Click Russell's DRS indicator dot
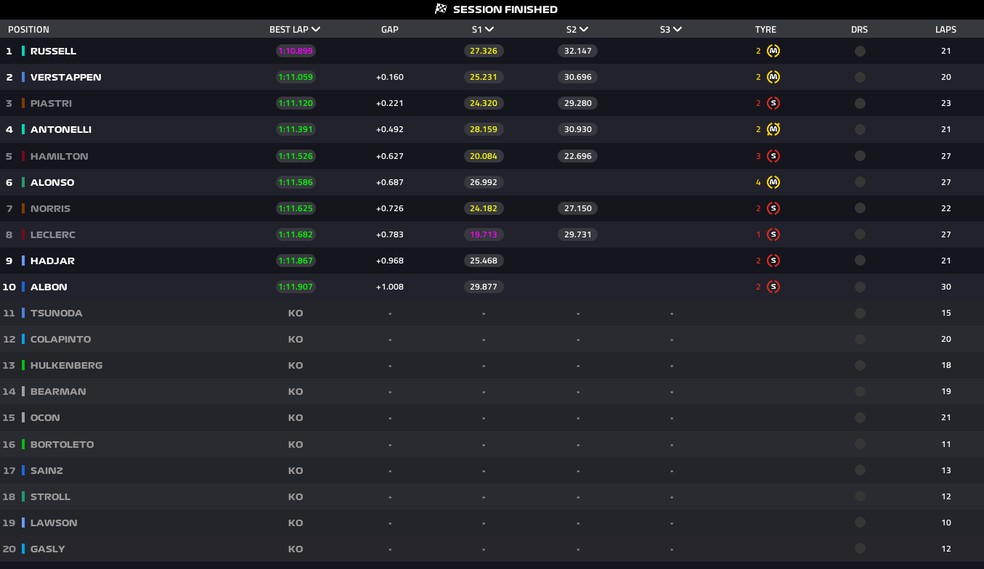984x569 pixels. 860,51
